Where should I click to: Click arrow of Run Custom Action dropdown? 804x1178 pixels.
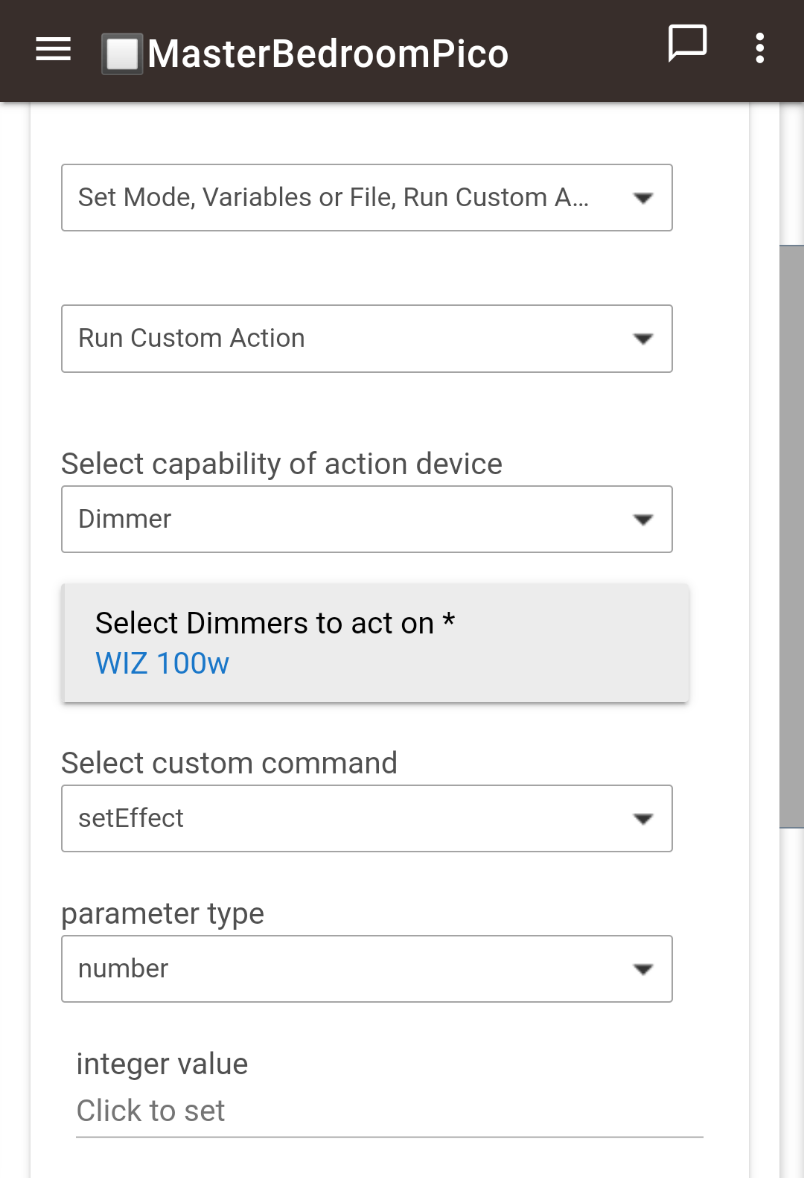coord(643,339)
